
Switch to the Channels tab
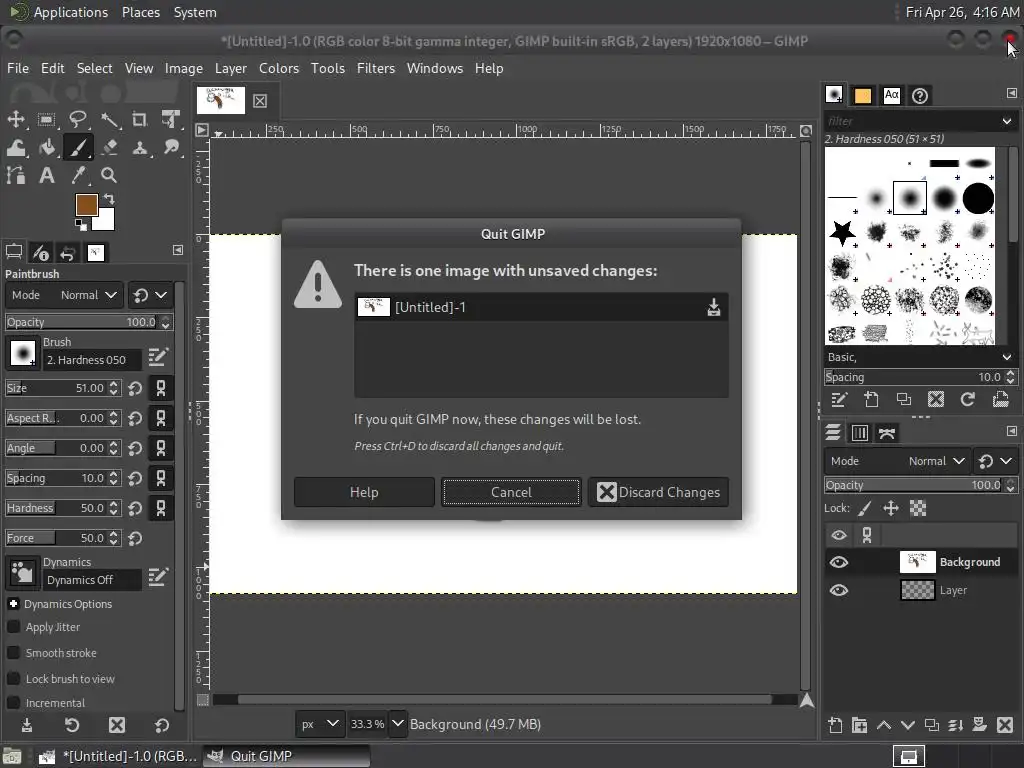pos(859,433)
